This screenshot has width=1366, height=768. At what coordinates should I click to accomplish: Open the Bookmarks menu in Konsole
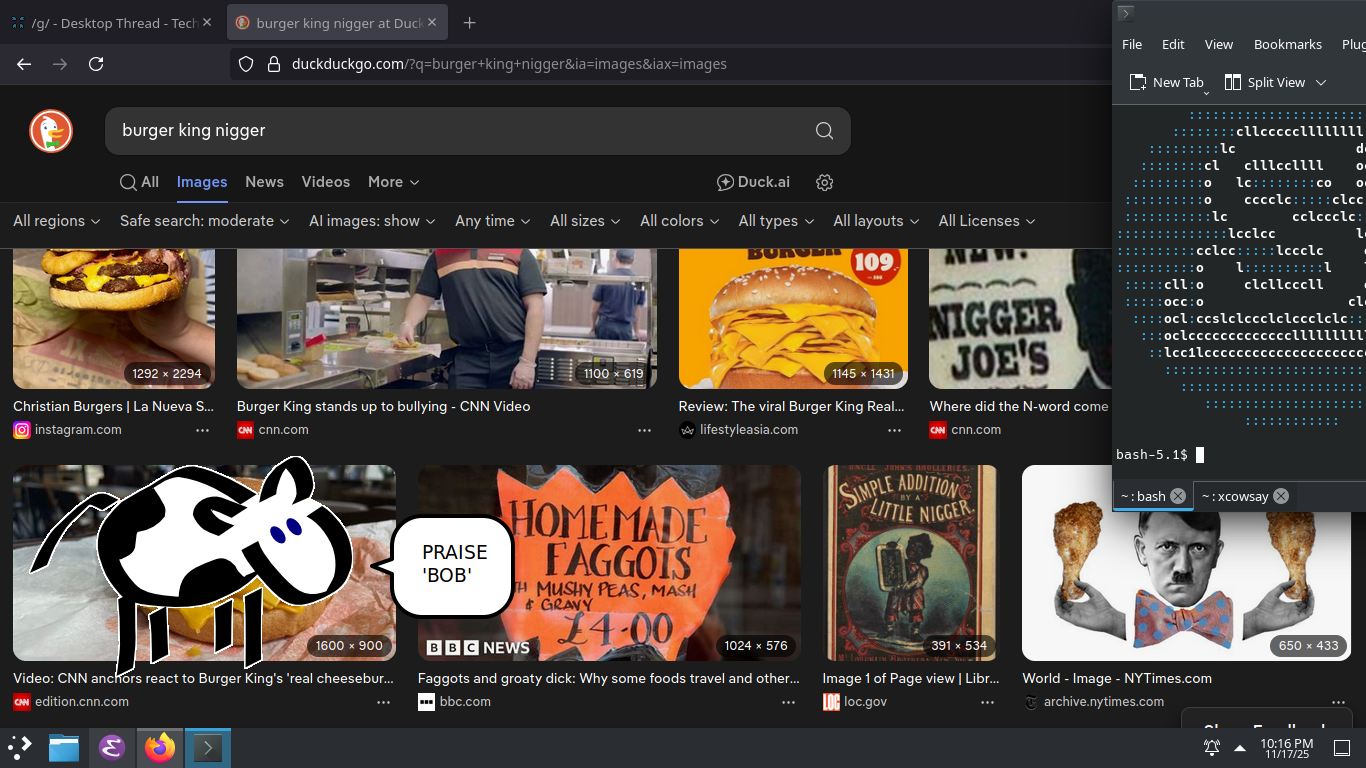point(1288,44)
